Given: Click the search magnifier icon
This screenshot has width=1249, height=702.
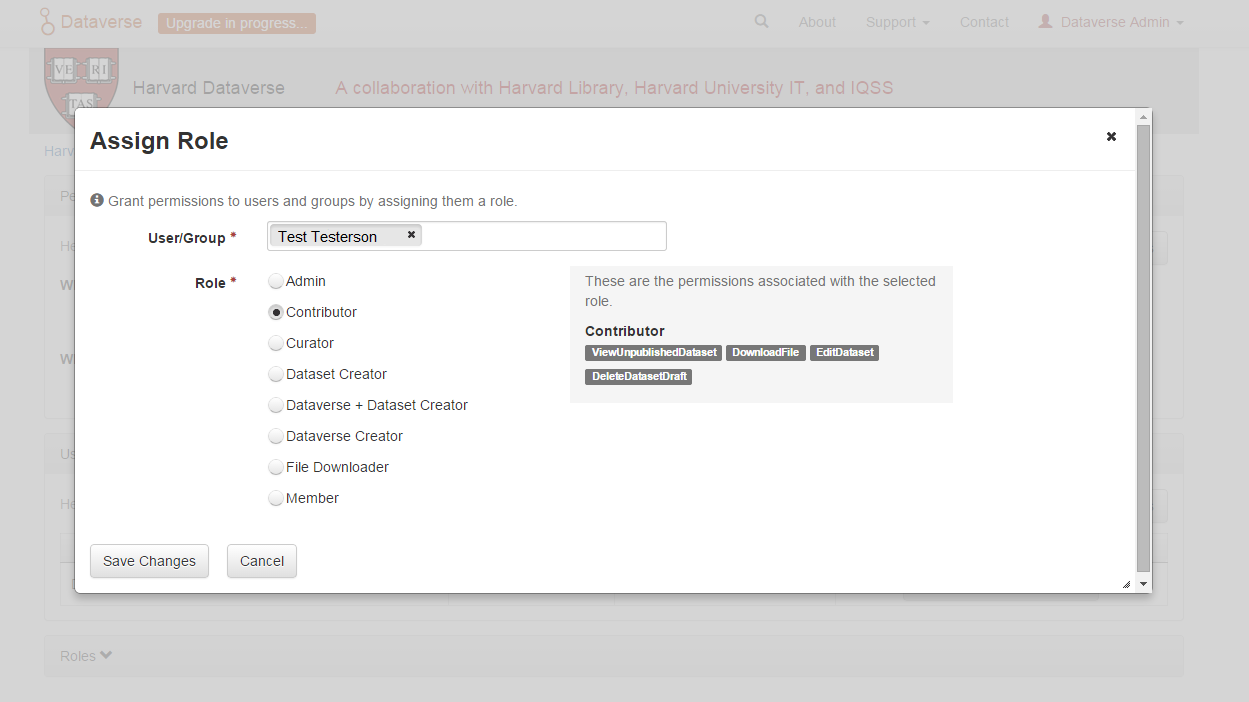Looking at the screenshot, I should pyautogui.click(x=761, y=21).
